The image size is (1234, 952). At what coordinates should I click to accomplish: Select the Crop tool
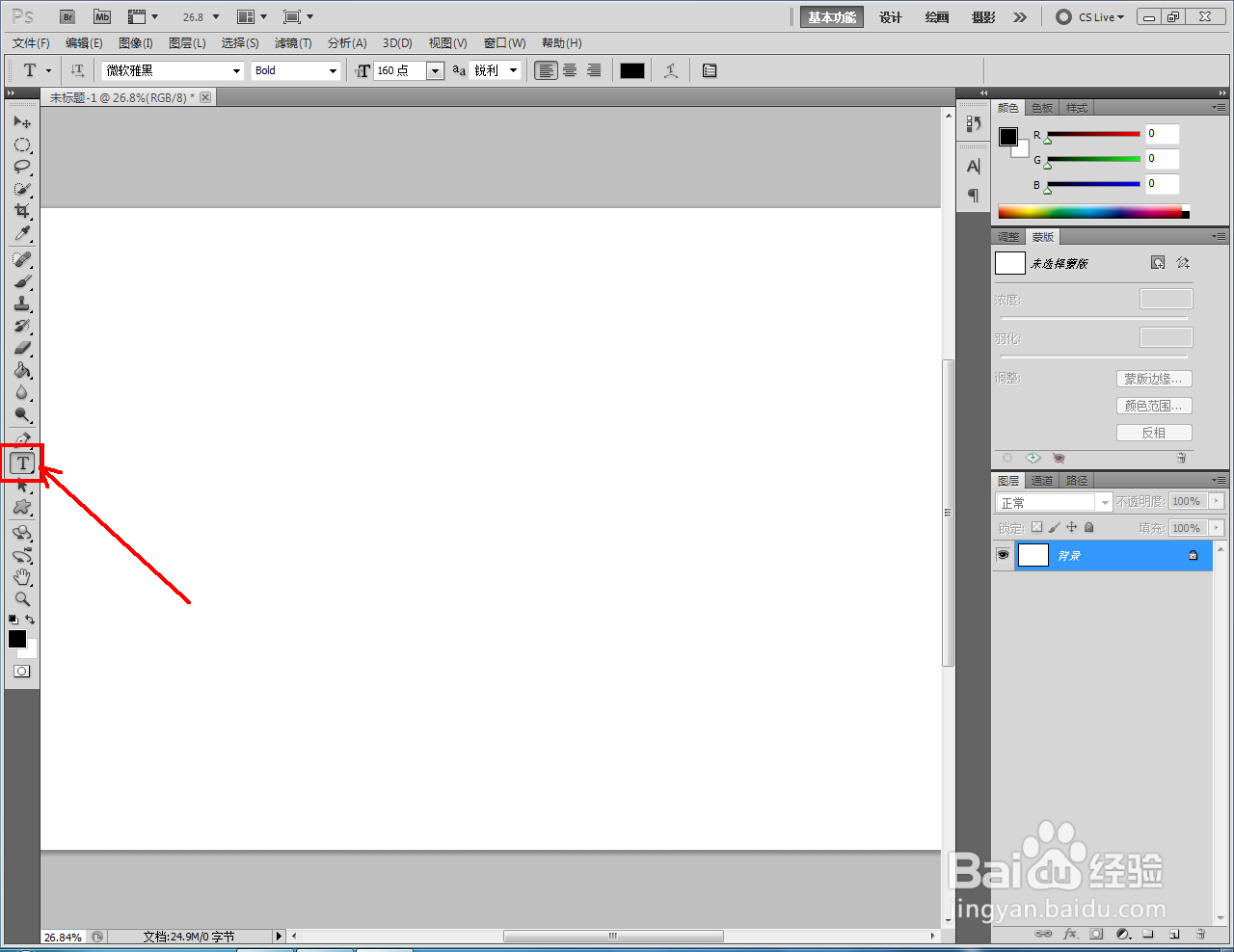[x=22, y=211]
